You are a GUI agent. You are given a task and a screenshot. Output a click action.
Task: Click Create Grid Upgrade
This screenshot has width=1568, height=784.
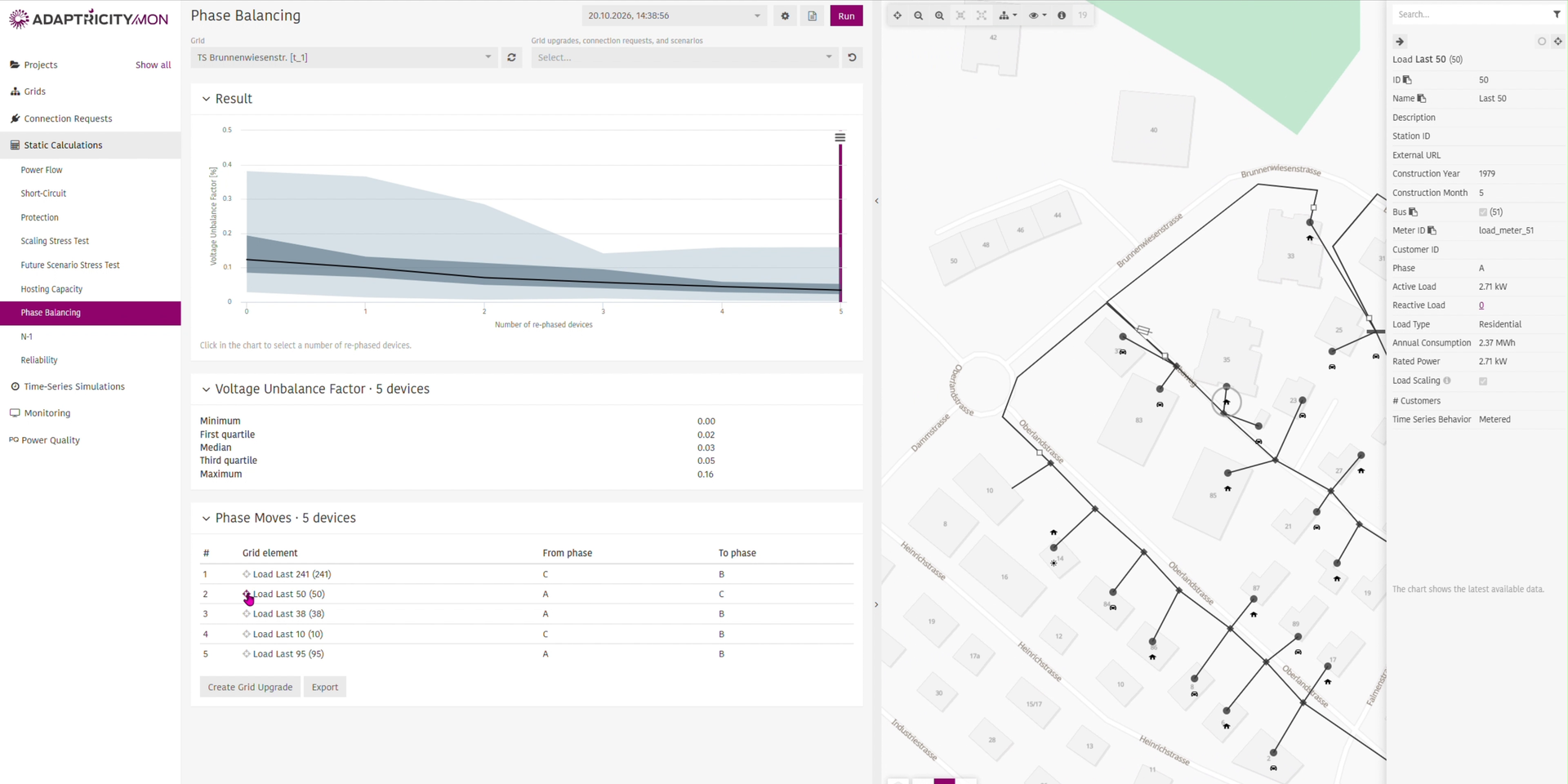tap(250, 687)
